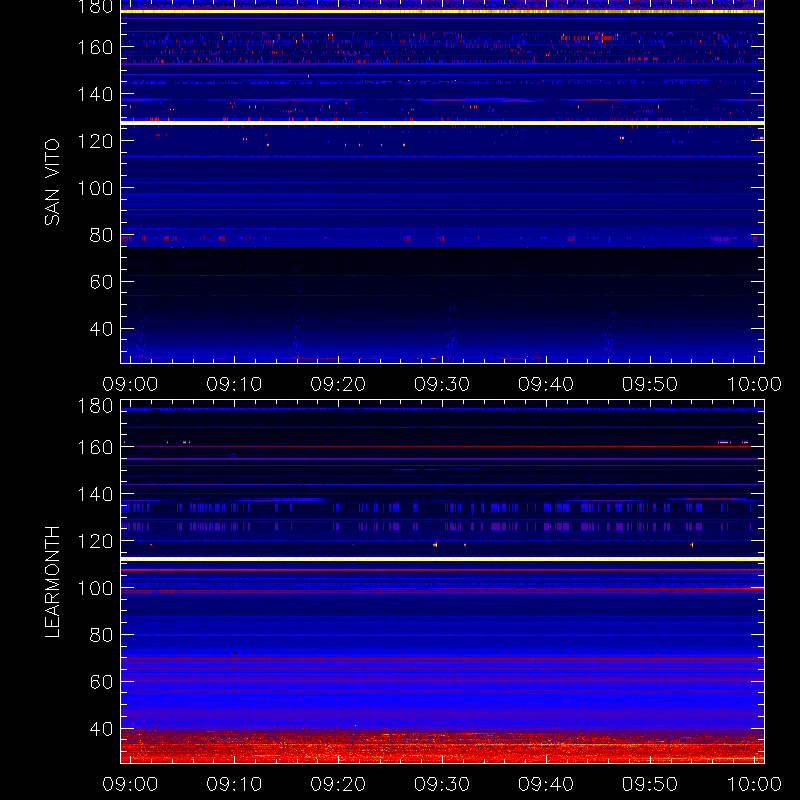Click the SAN VITO axis label

pyautogui.click(x=52, y=182)
